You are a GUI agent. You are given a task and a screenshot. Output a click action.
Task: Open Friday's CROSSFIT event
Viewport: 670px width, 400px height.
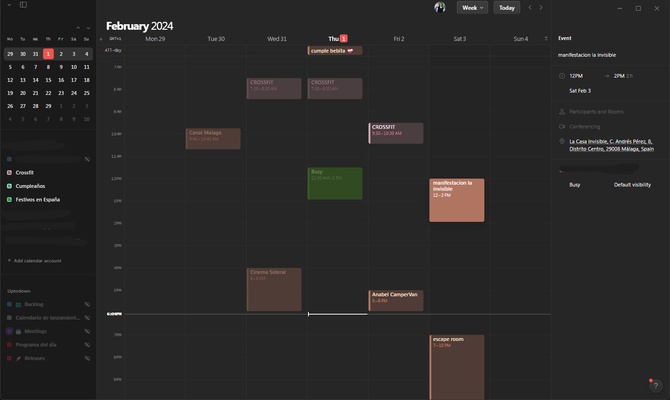point(396,133)
